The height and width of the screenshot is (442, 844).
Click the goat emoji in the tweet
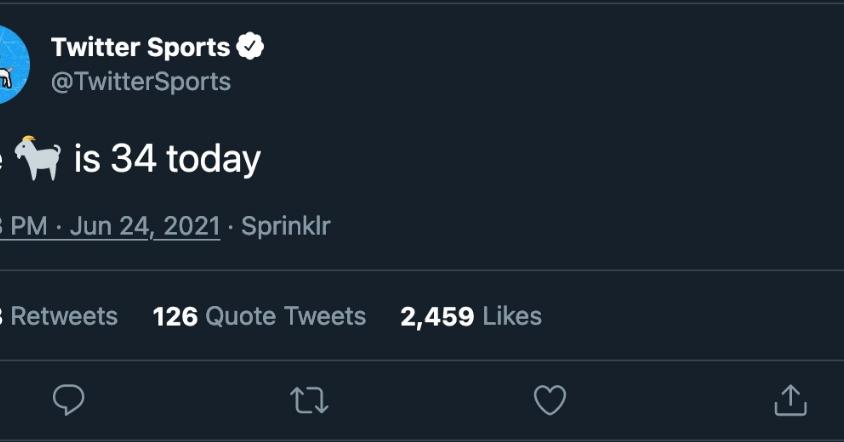38,158
